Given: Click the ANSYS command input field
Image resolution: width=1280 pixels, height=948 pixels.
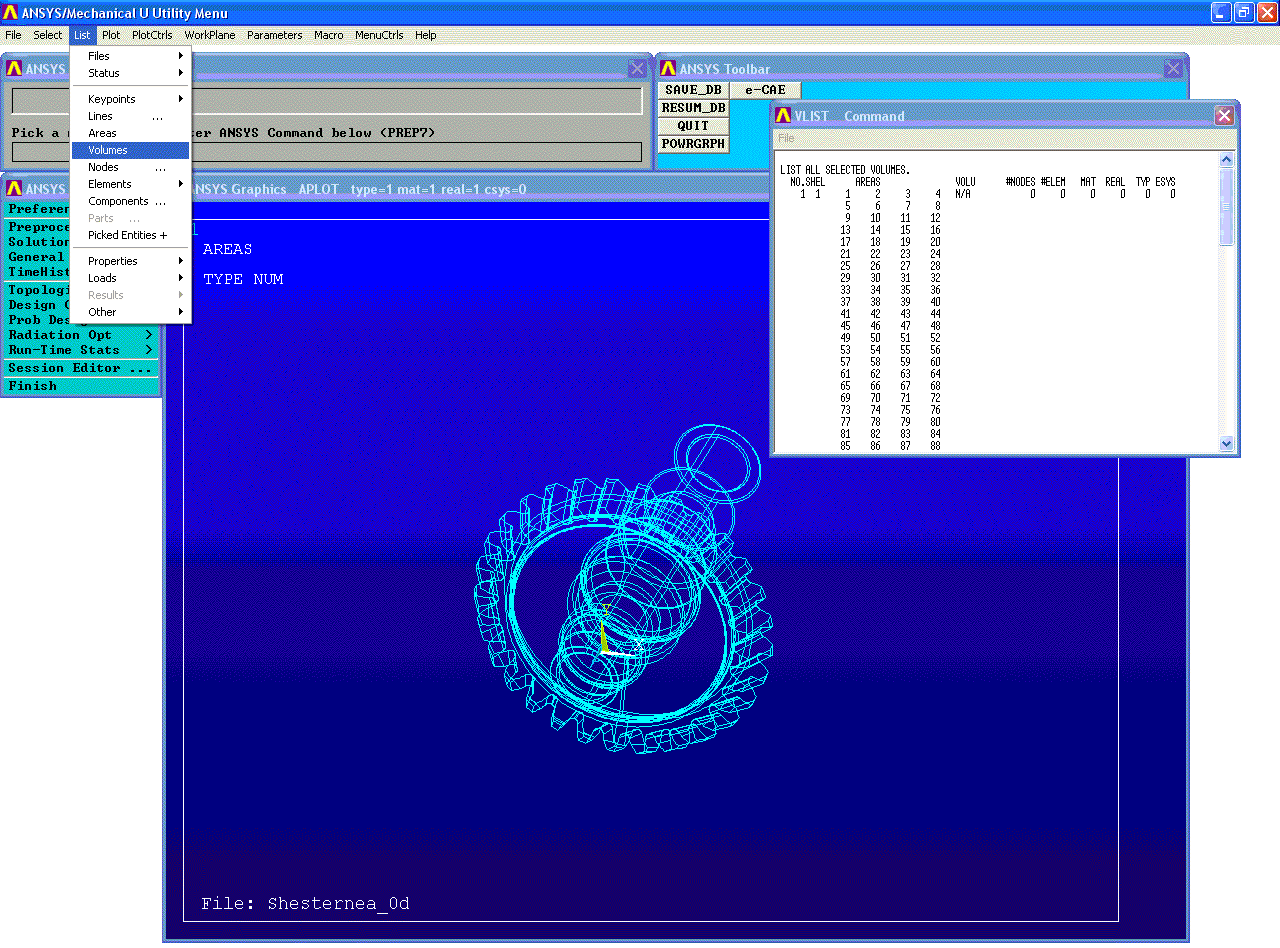Looking at the screenshot, I should pyautogui.click(x=327, y=152).
